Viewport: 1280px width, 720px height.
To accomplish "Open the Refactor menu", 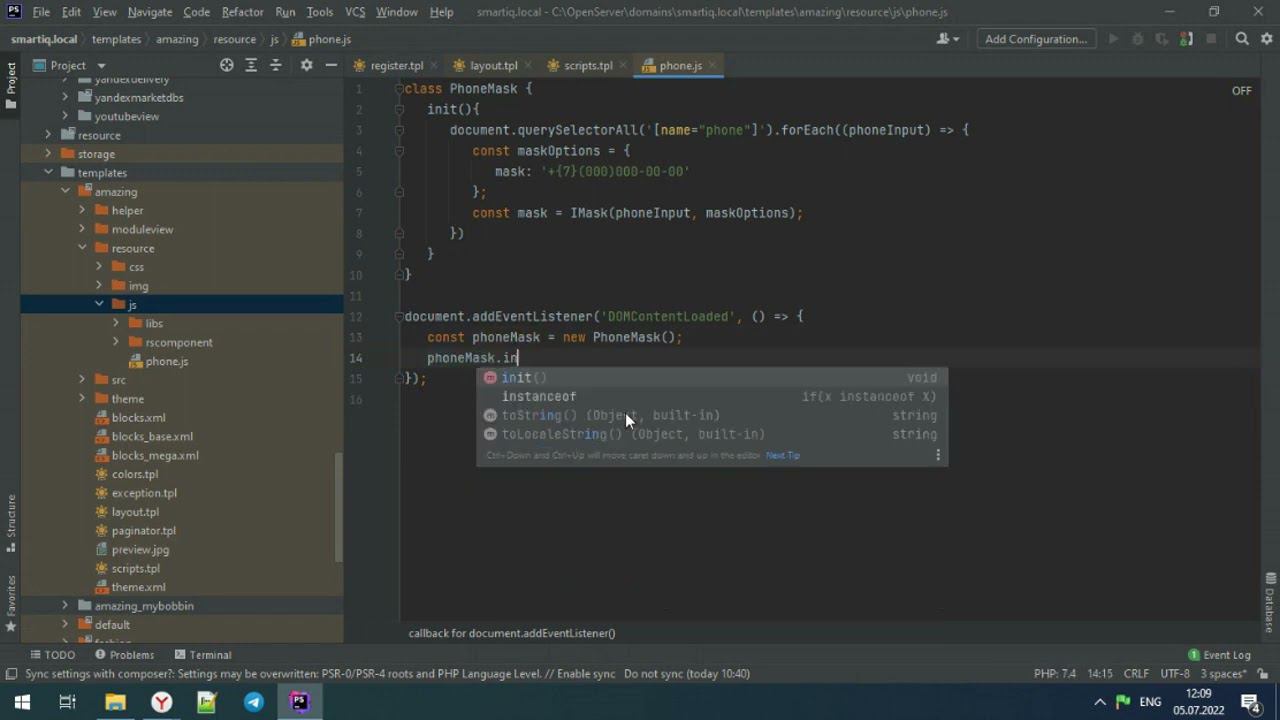I will tap(242, 12).
